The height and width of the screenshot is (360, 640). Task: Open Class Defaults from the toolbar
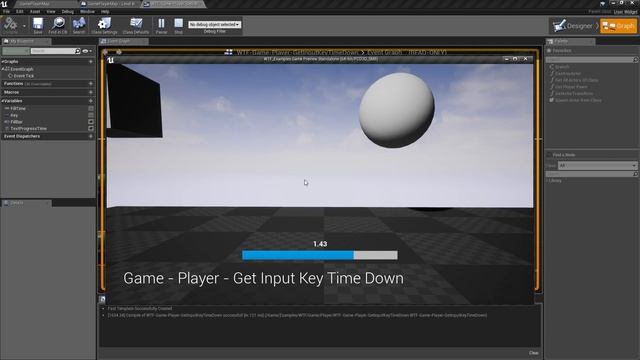point(136,25)
